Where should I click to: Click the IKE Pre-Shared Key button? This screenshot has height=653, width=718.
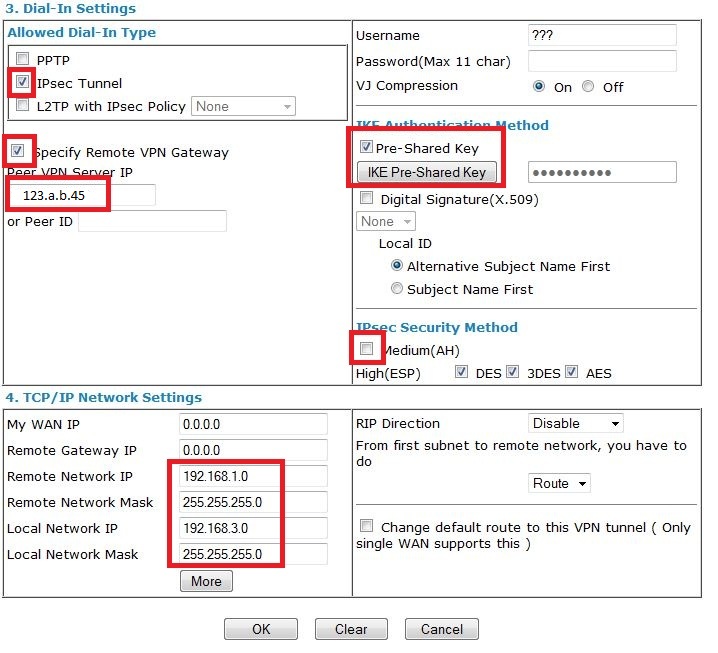click(427, 172)
